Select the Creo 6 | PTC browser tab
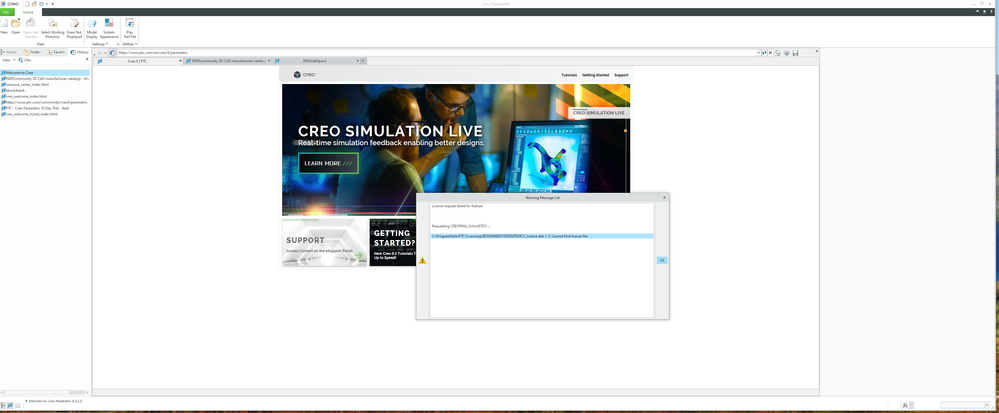Screen dimensions: 999x413 coord(137,61)
